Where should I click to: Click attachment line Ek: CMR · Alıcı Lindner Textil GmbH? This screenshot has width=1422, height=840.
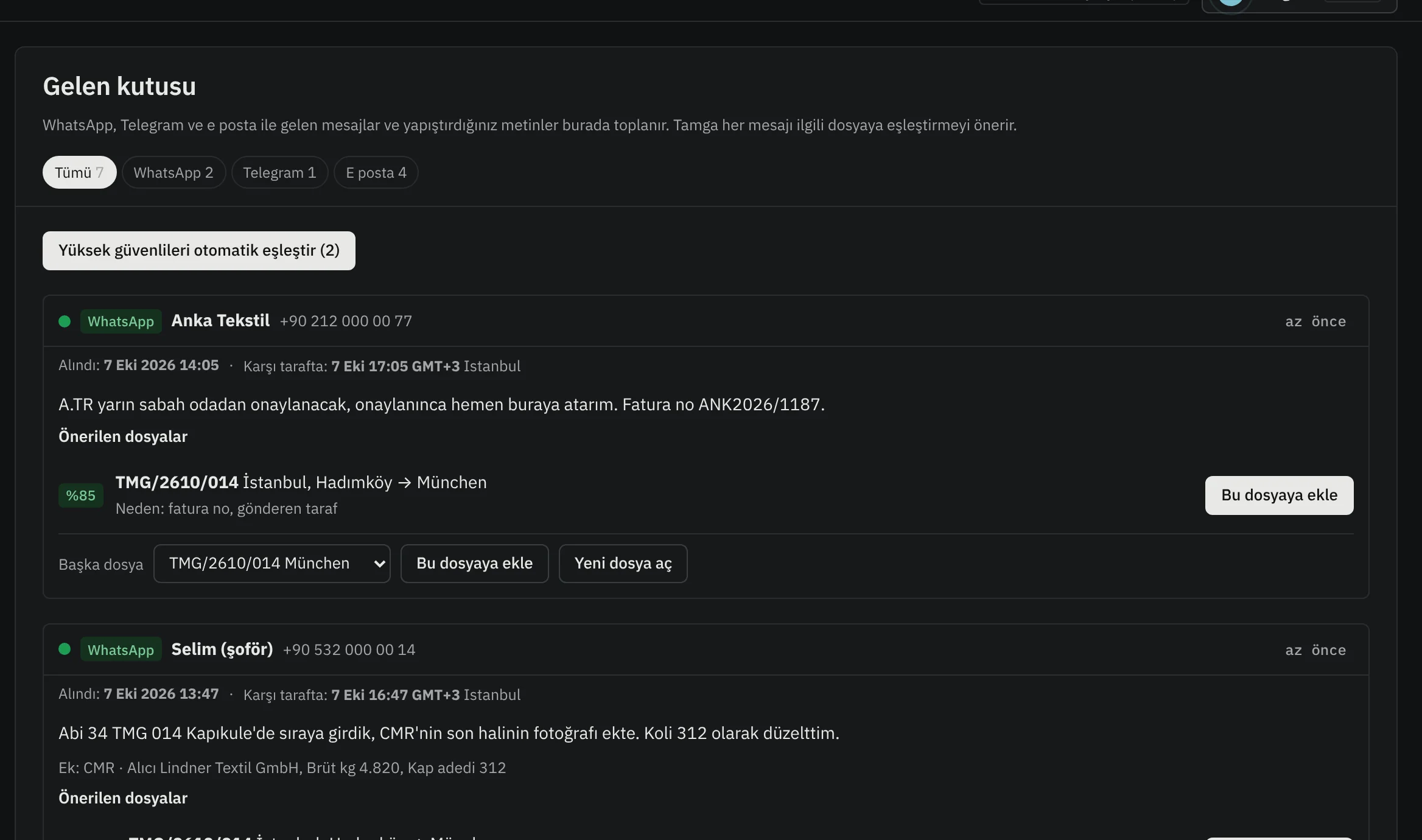(x=282, y=768)
